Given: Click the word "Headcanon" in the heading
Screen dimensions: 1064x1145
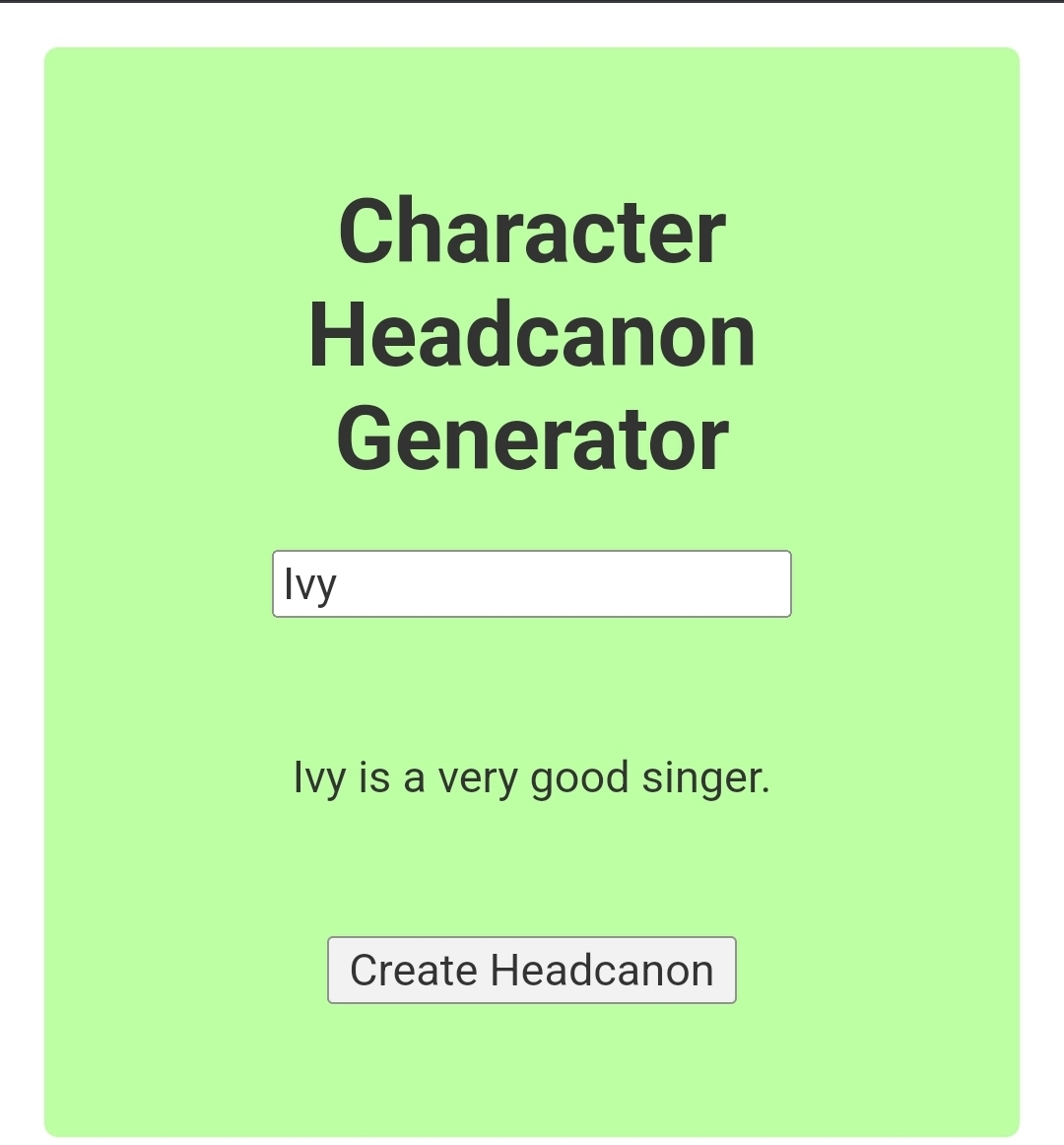Looking at the screenshot, I should [x=532, y=336].
